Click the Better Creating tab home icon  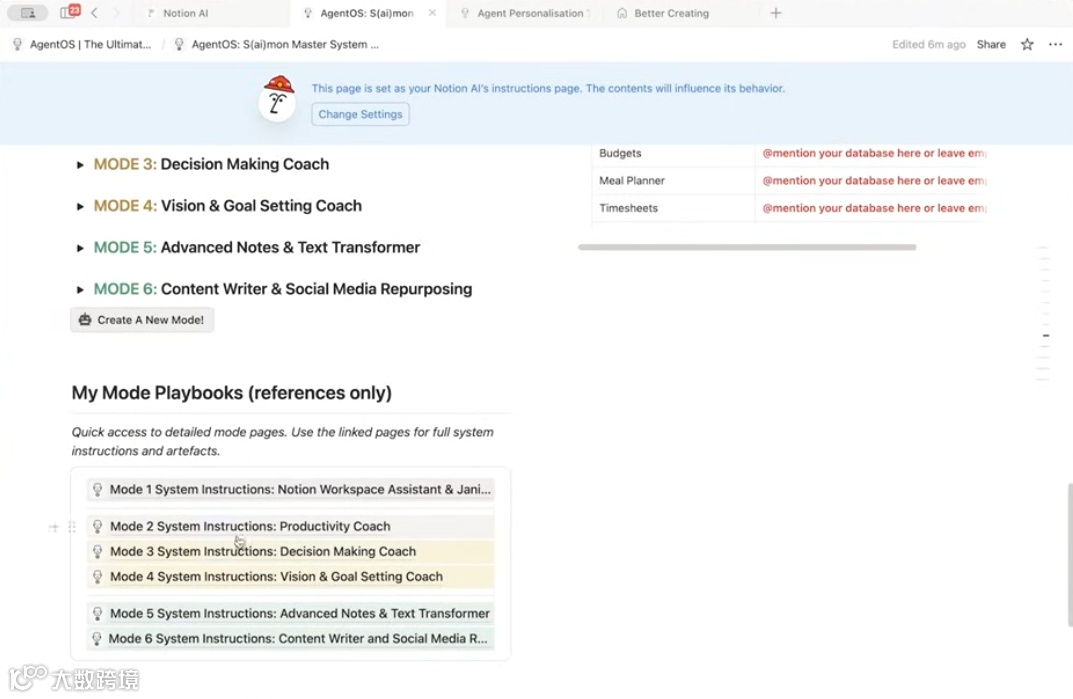pos(622,13)
